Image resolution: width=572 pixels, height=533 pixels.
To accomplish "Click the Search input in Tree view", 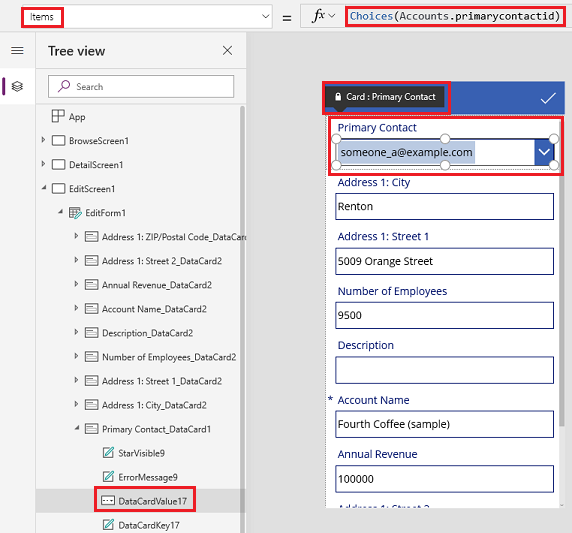I will [x=141, y=86].
